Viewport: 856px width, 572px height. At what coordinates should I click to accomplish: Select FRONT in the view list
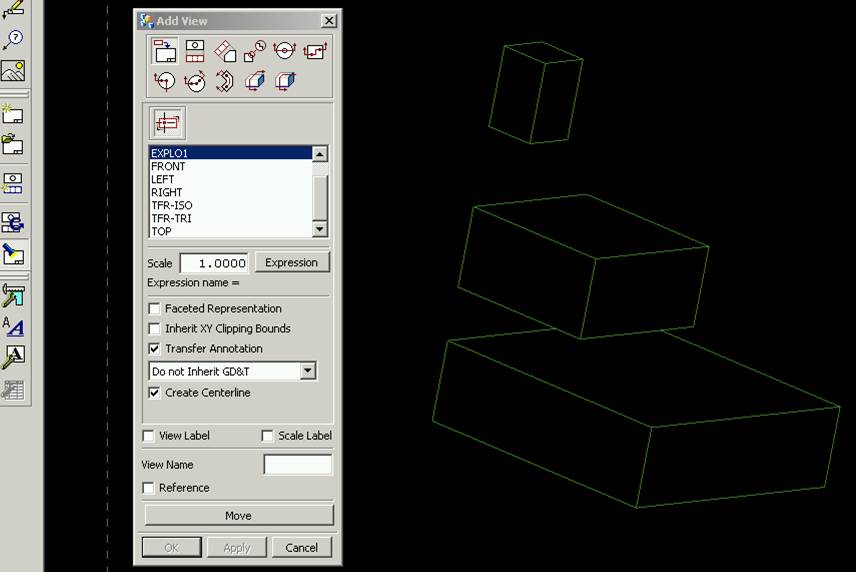point(230,166)
